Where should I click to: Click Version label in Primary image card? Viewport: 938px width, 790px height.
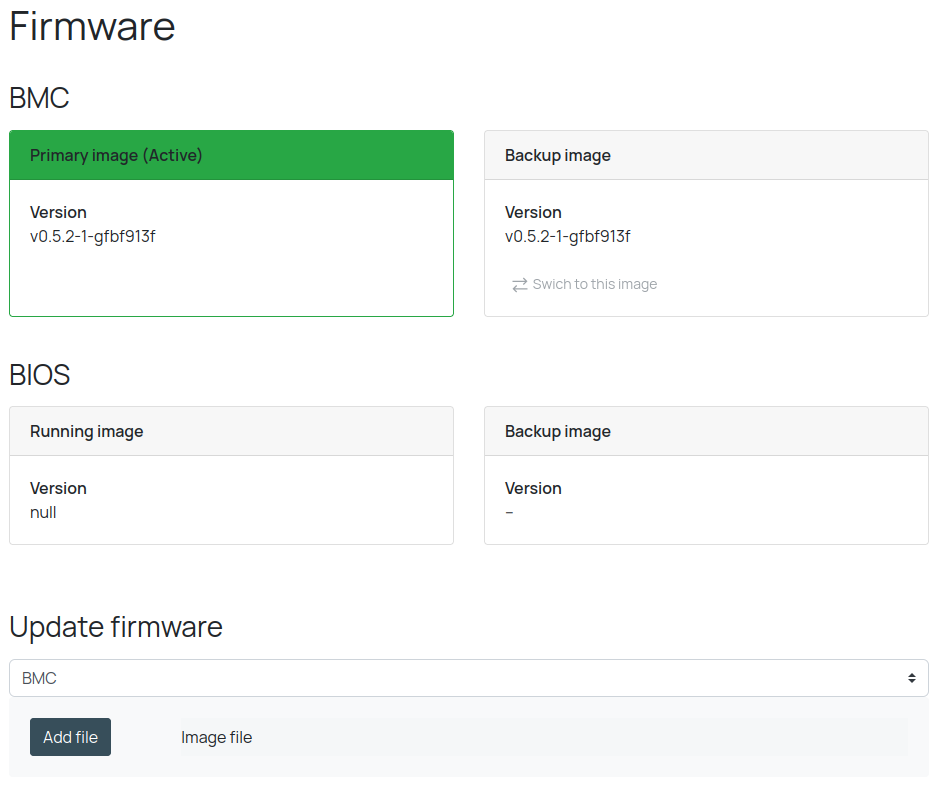[x=58, y=212]
